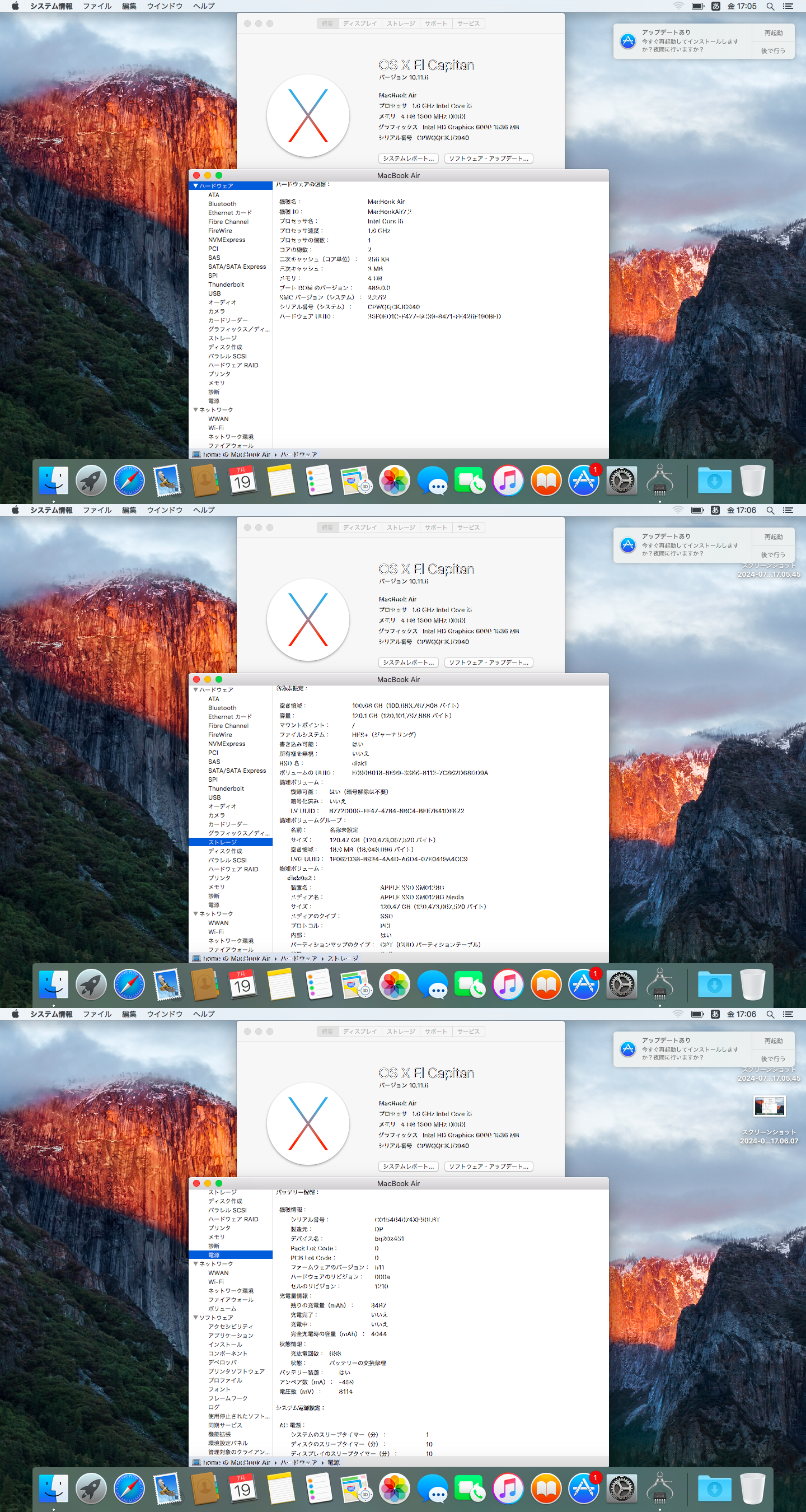806x1512 pixels.
Task: Select Bluetooth in window with ハードウェア highlighted
Action: (222, 204)
